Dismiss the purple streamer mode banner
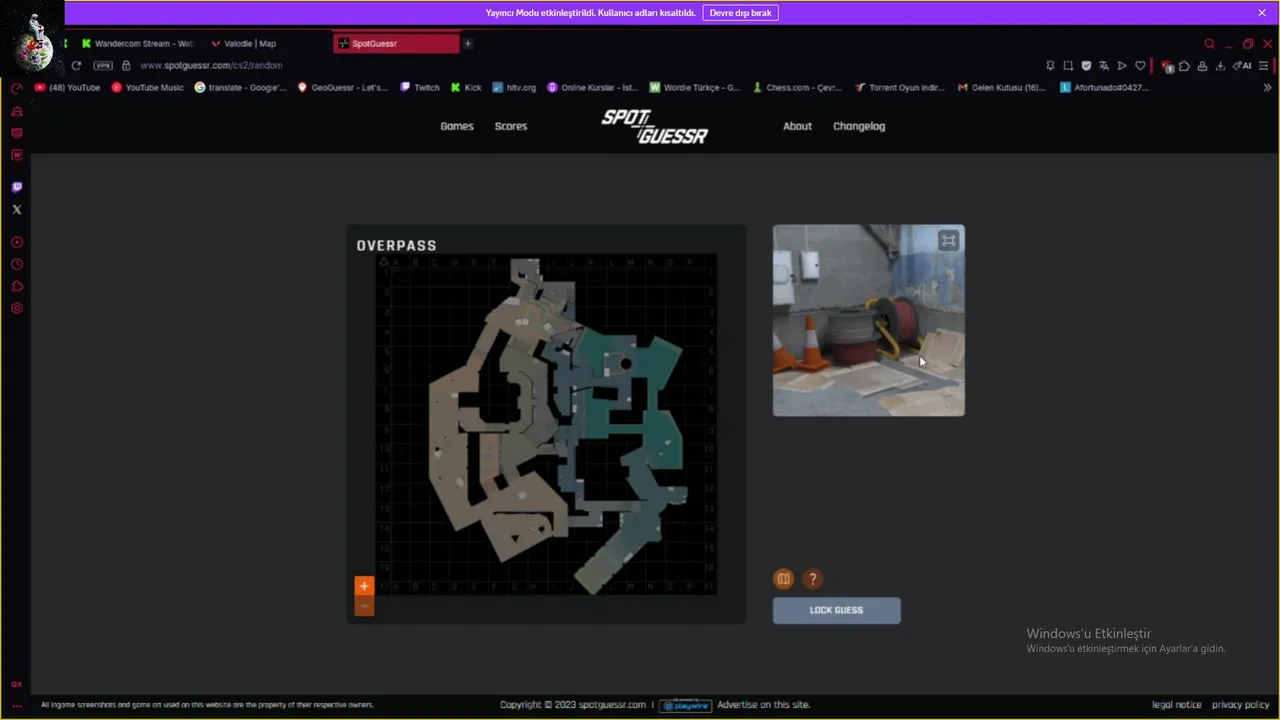 click(1262, 13)
